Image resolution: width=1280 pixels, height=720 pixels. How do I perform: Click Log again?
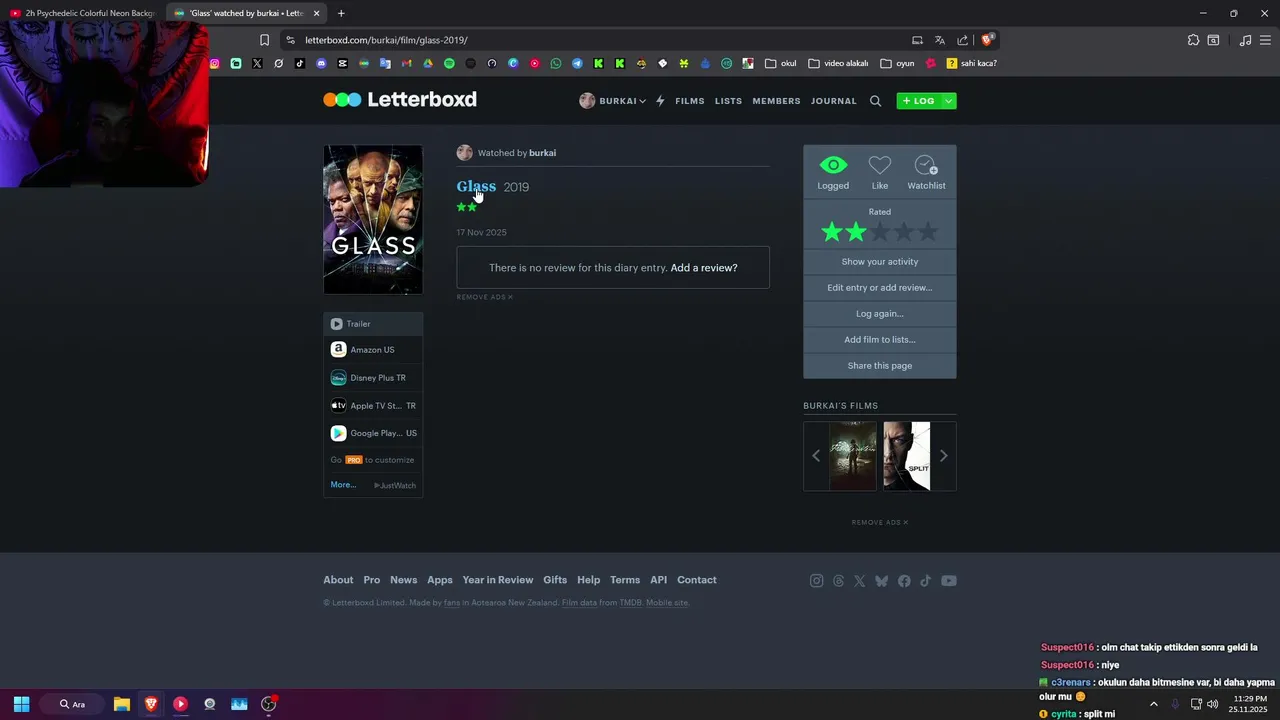pos(880,314)
